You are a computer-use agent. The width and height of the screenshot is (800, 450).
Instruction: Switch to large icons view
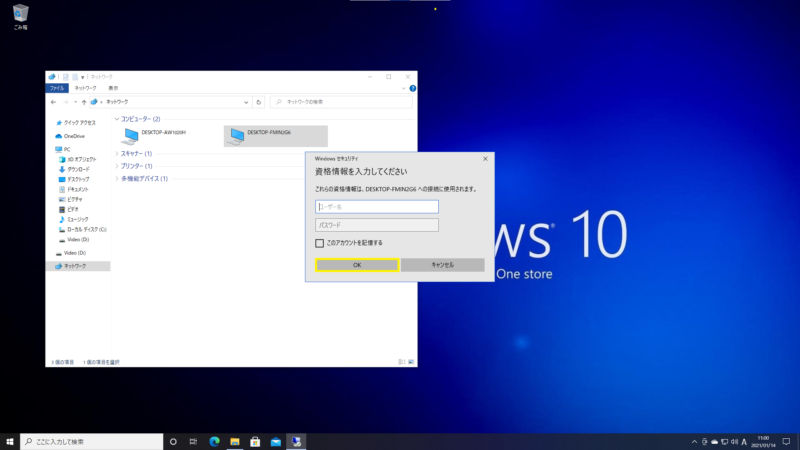[411, 362]
